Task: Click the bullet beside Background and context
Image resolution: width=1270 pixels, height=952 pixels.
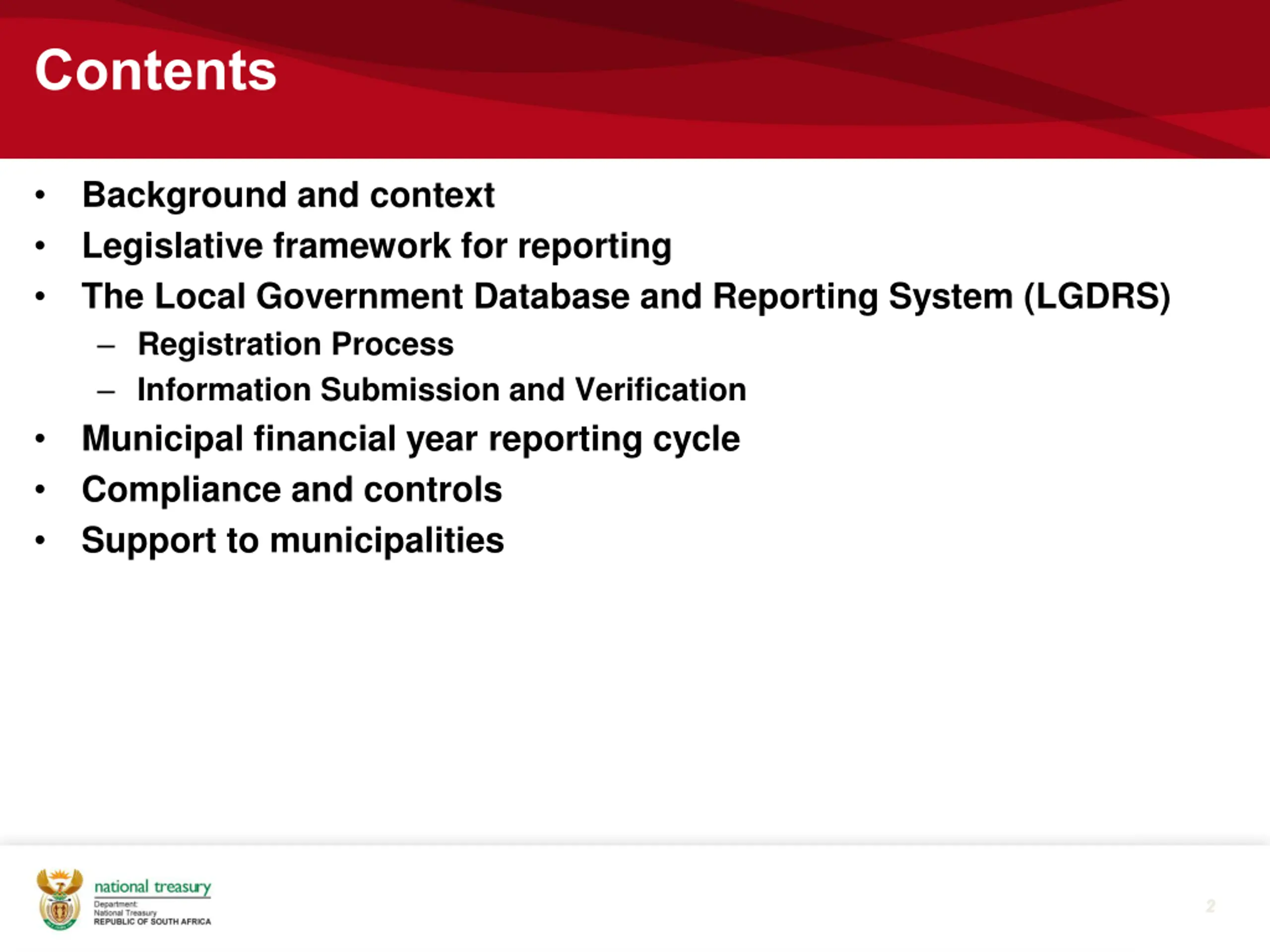Action: [x=40, y=195]
